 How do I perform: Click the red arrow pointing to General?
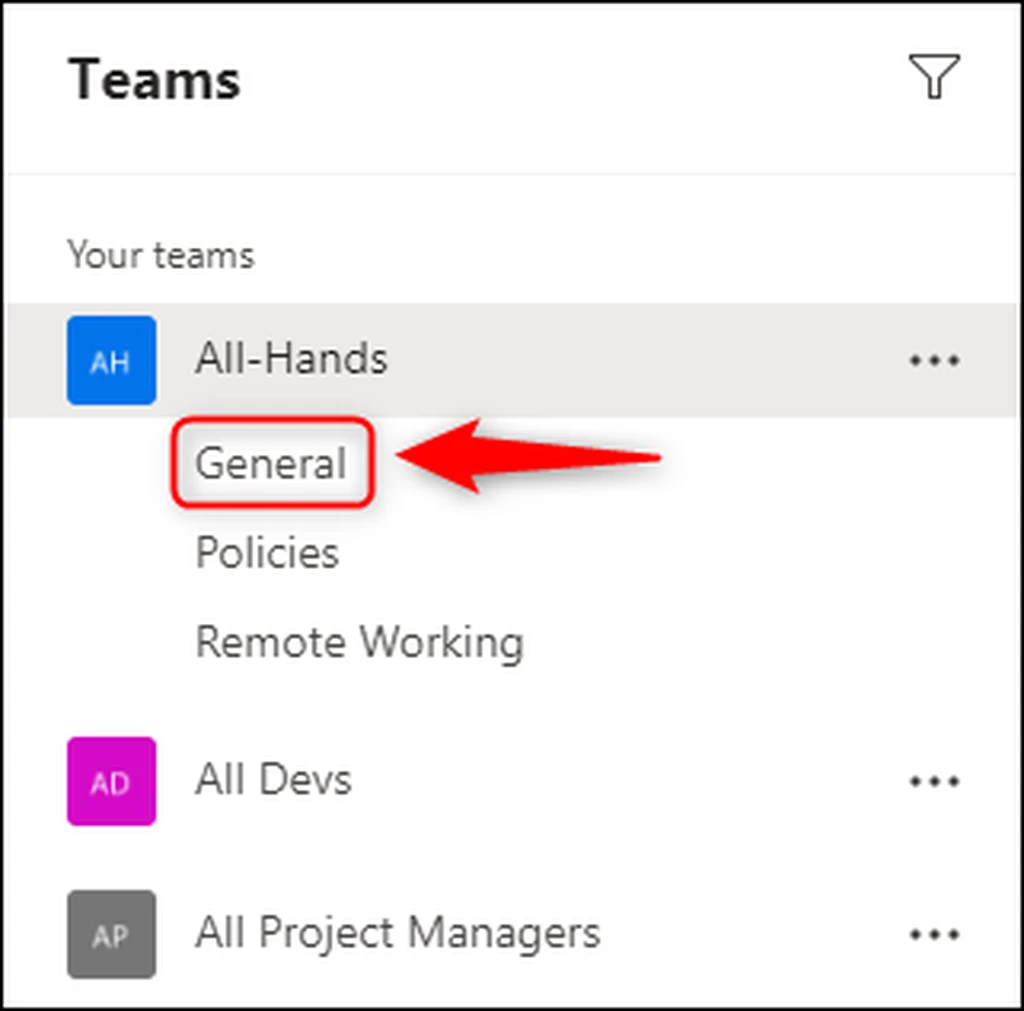(529, 456)
